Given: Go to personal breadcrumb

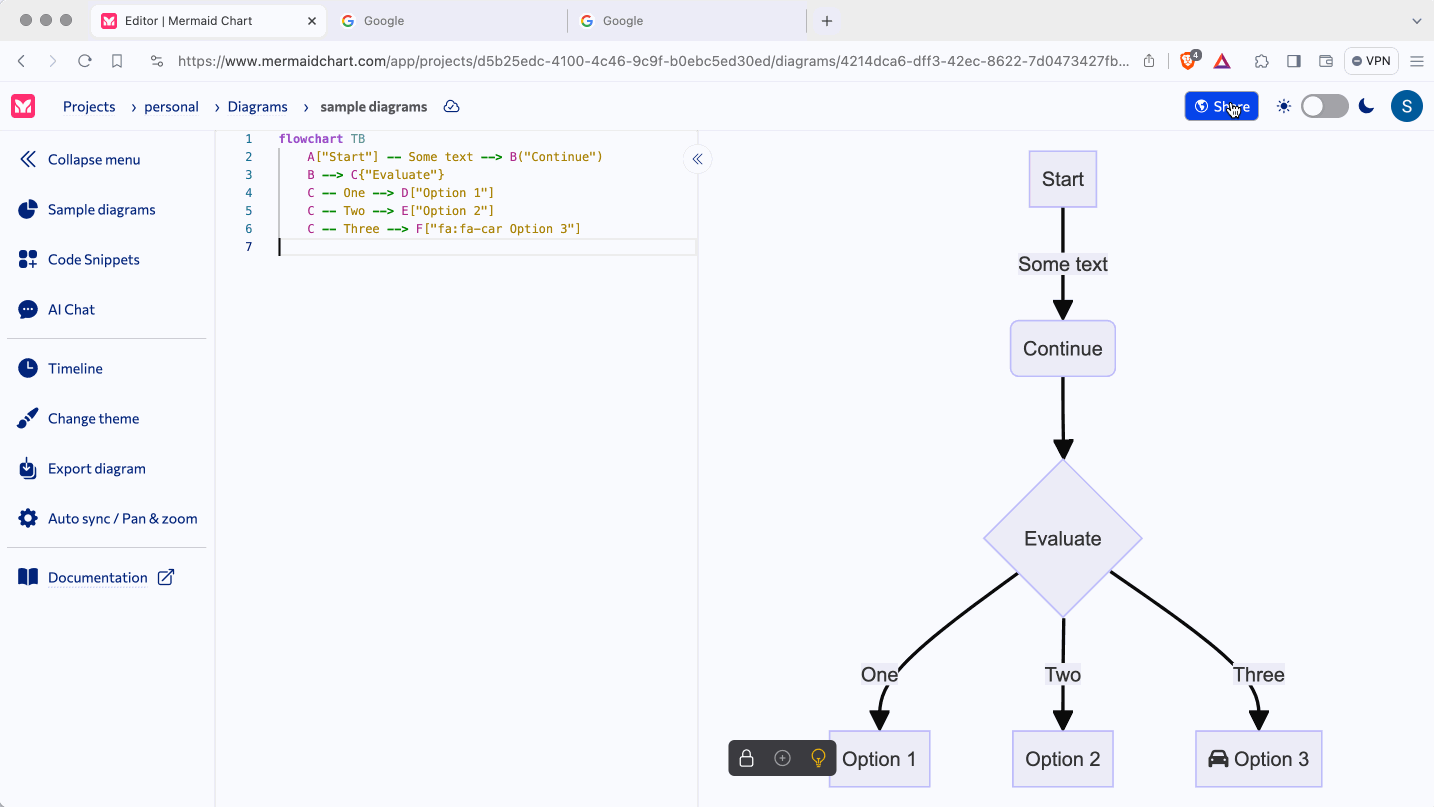Looking at the screenshot, I should point(171,106).
